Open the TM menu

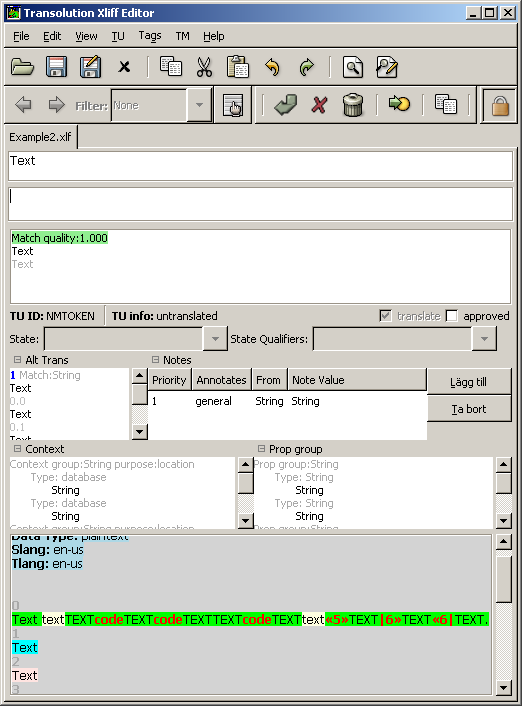point(182,36)
